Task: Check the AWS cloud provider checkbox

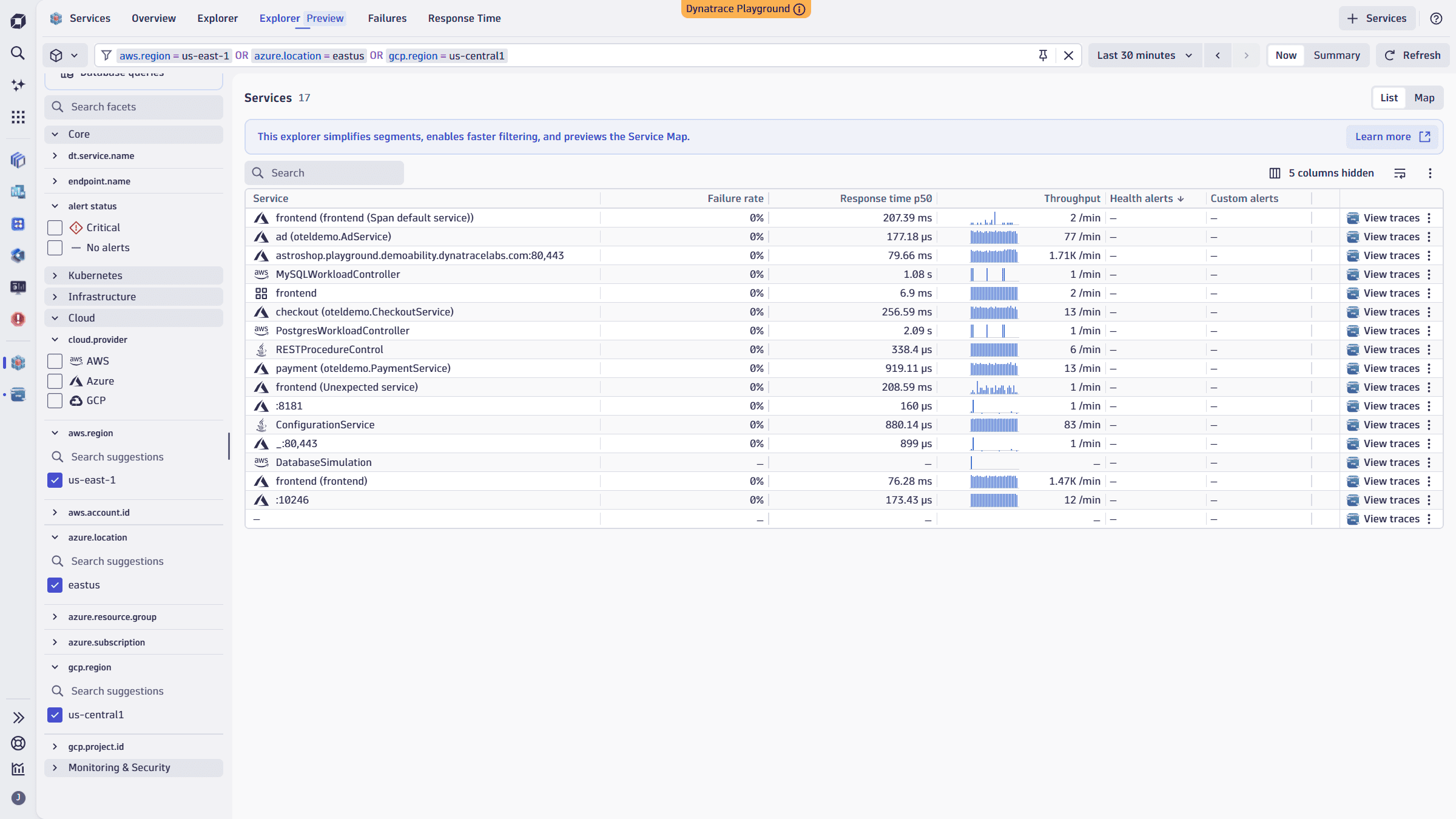Action: tap(55, 361)
